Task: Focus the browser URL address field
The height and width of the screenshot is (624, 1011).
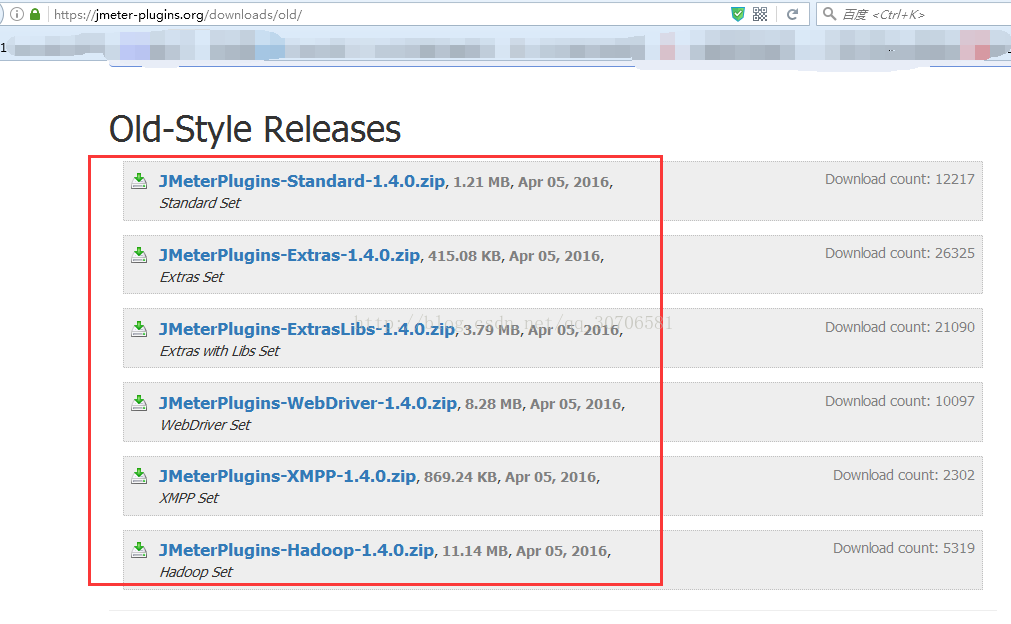Action: coord(387,14)
